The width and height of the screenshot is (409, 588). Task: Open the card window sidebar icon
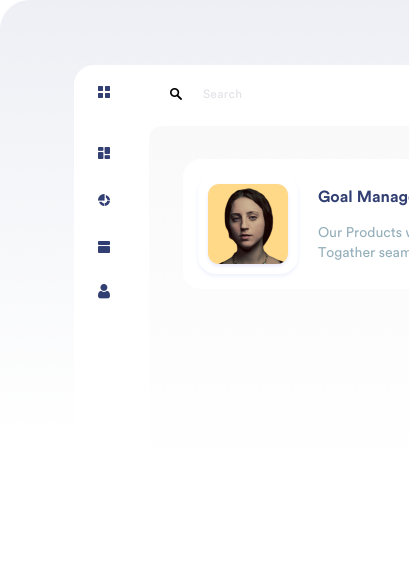(x=104, y=247)
